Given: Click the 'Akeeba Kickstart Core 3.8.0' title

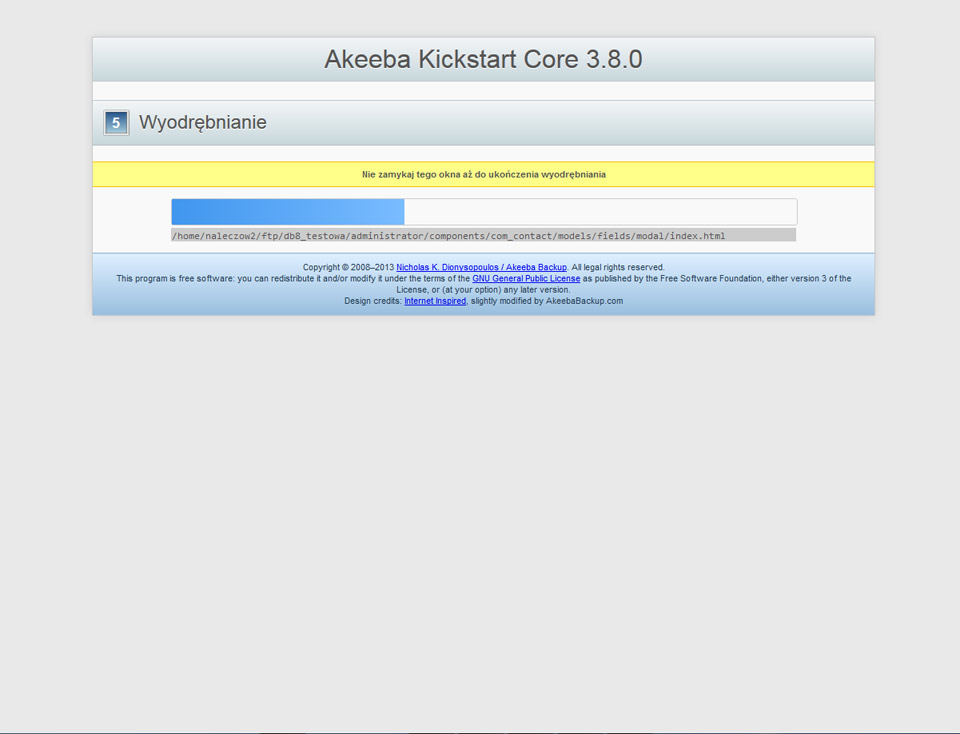Looking at the screenshot, I should (x=483, y=59).
